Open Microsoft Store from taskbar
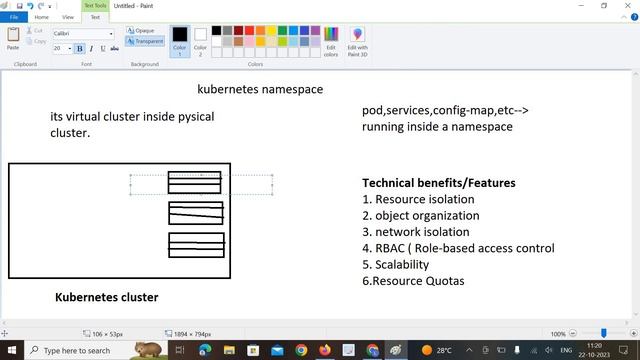Viewport: 640px width, 360px height. click(x=253, y=350)
